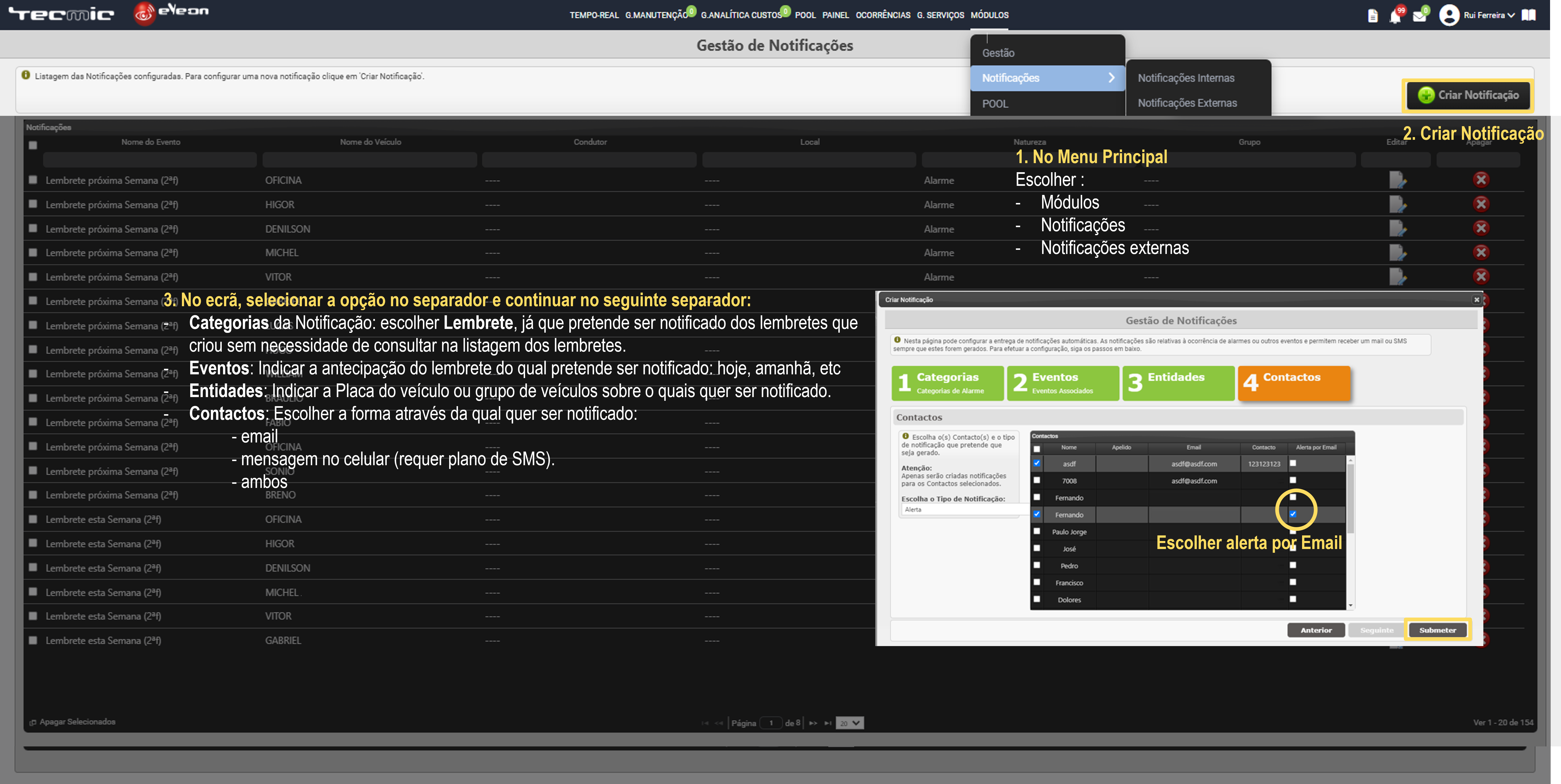Open the OCORRÊNCIAS menu
The image size is (1561, 784).
(883, 15)
